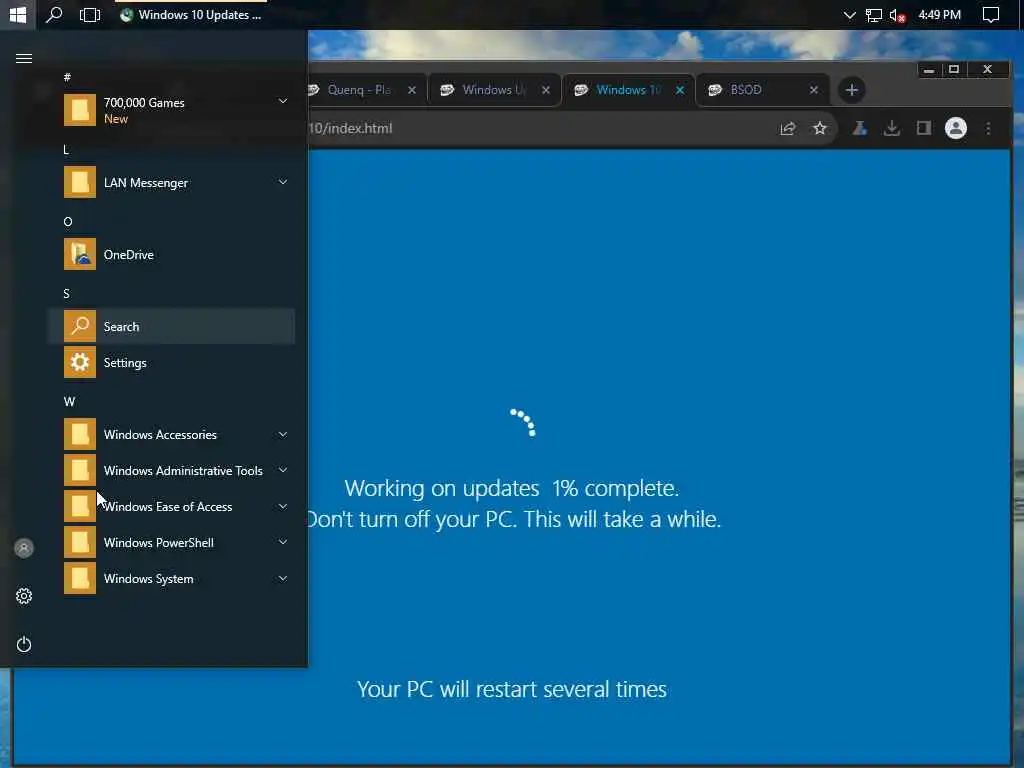The image size is (1024, 768).
Task: Open browser profile avatar icon
Action: tap(955, 128)
